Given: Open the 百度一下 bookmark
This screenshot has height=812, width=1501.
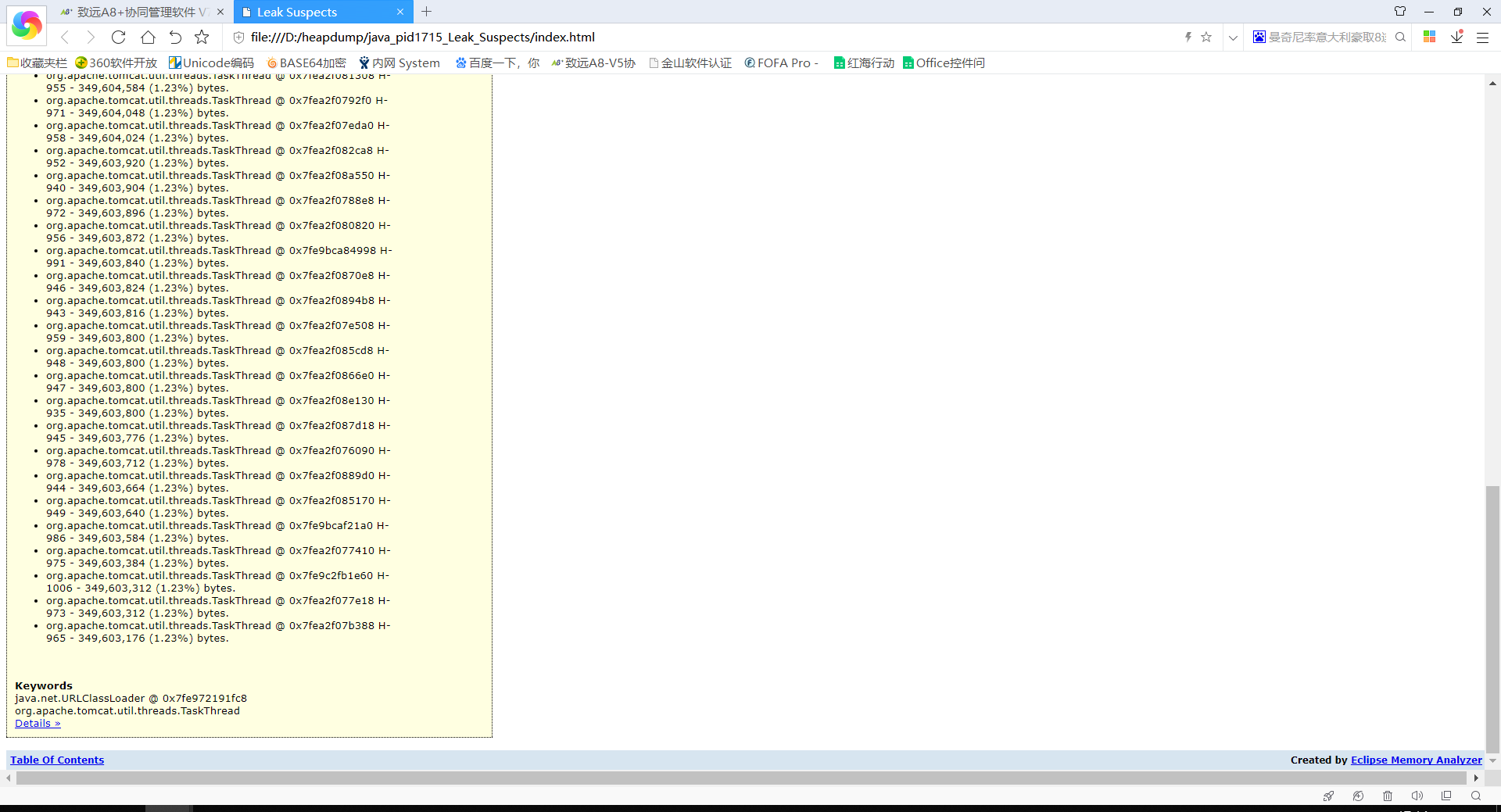Looking at the screenshot, I should click(x=497, y=63).
